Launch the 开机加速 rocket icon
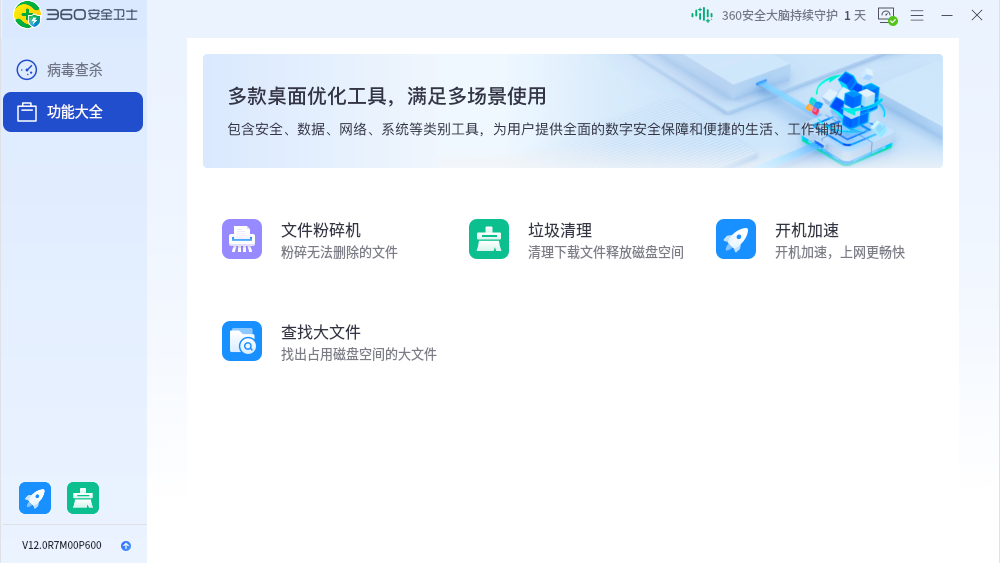This screenshot has height=563, width=1000. [x=735, y=239]
